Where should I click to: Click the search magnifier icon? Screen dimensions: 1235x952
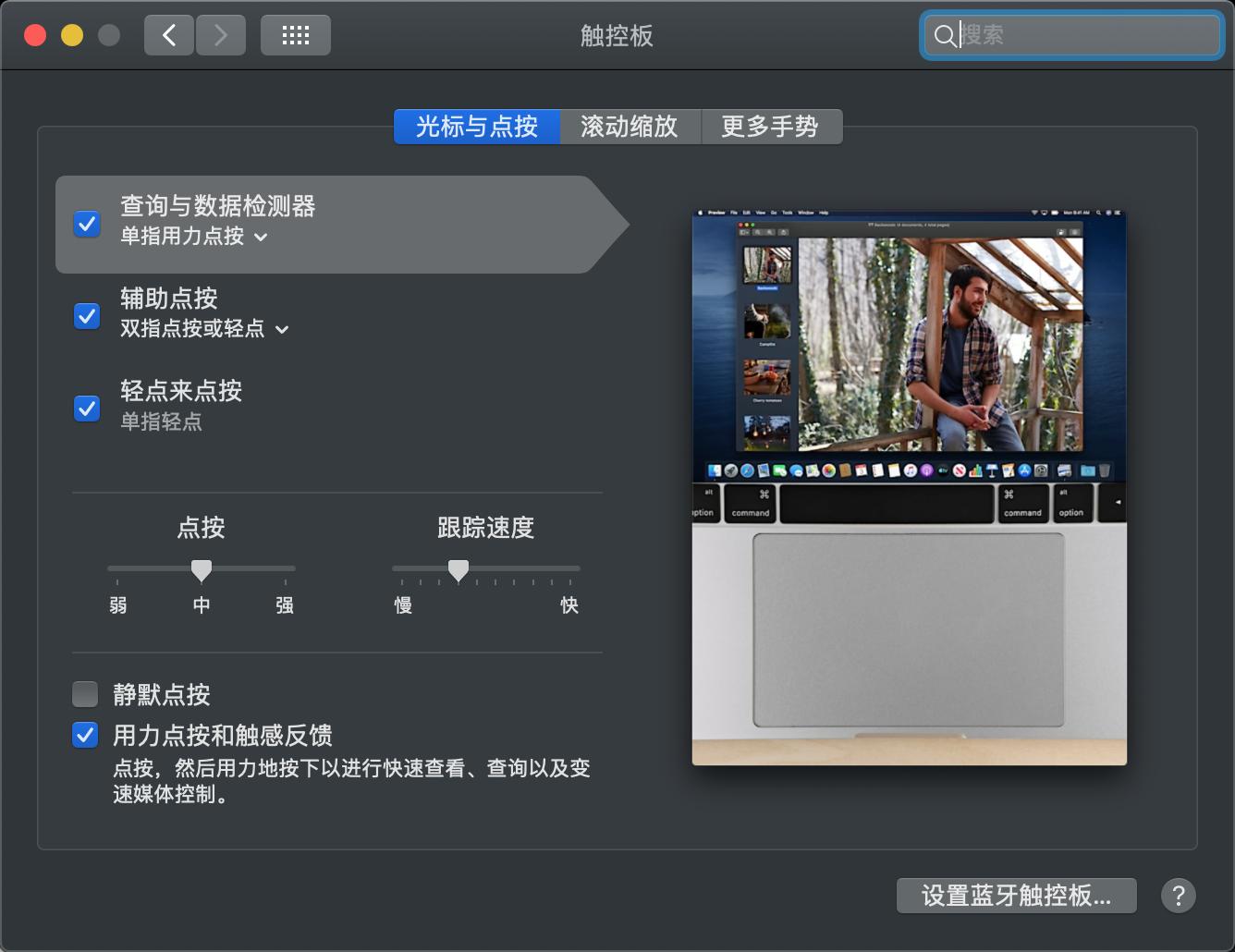point(944,36)
